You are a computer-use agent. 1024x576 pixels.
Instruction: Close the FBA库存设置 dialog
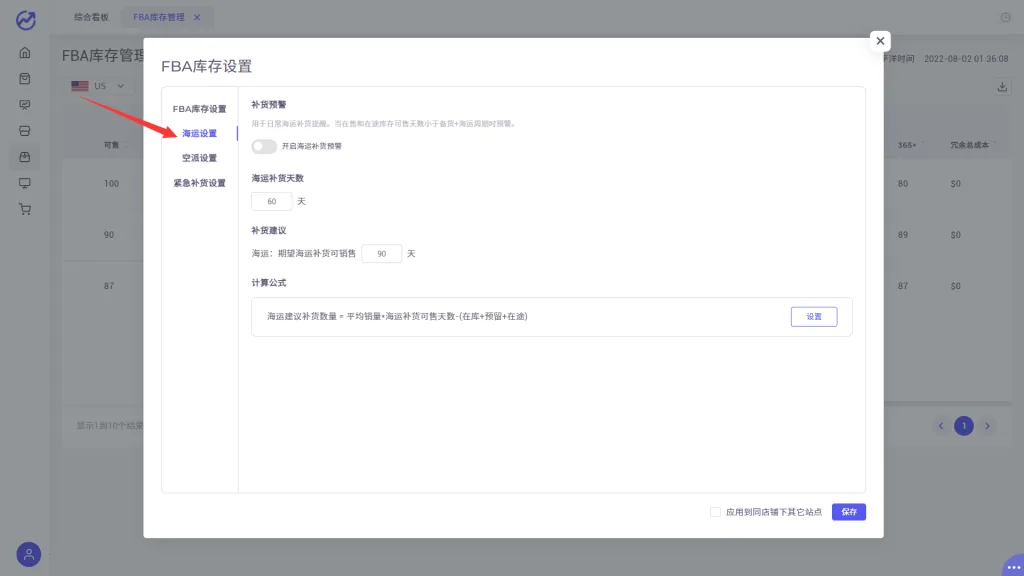coord(880,41)
